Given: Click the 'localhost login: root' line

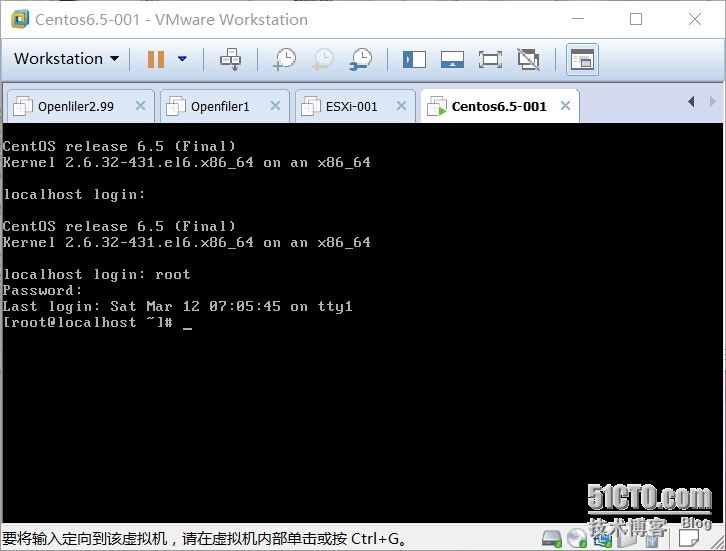Looking at the screenshot, I should click(x=97, y=275).
